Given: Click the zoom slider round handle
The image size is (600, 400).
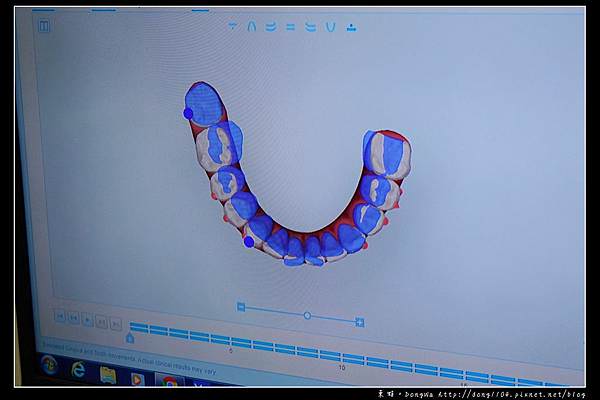Looking at the screenshot, I should pos(307,315).
